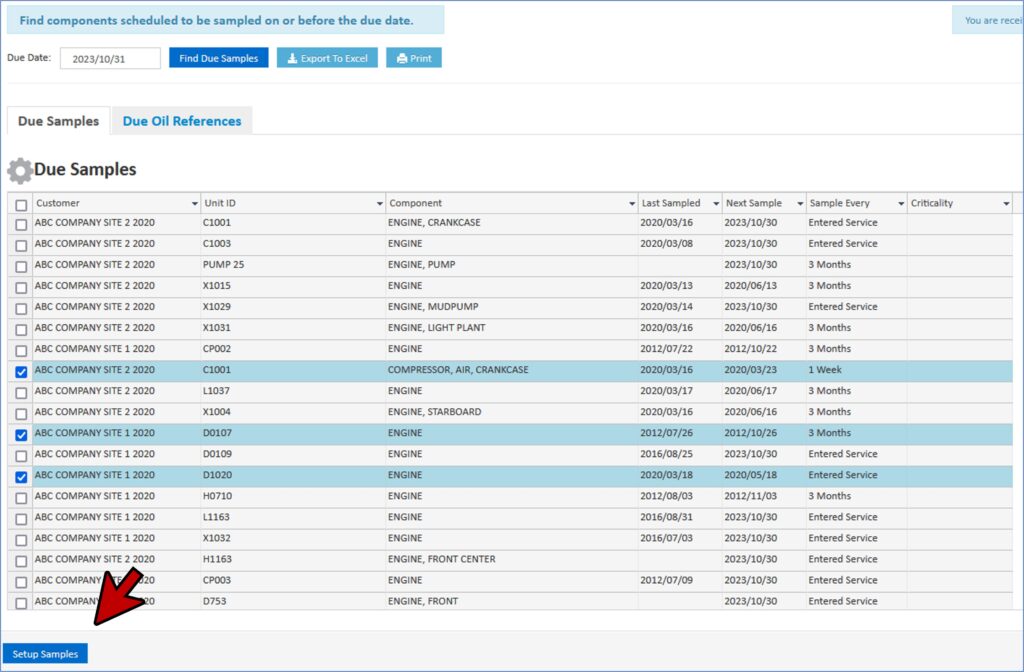Open the Customer column filter dropdown

pos(194,204)
